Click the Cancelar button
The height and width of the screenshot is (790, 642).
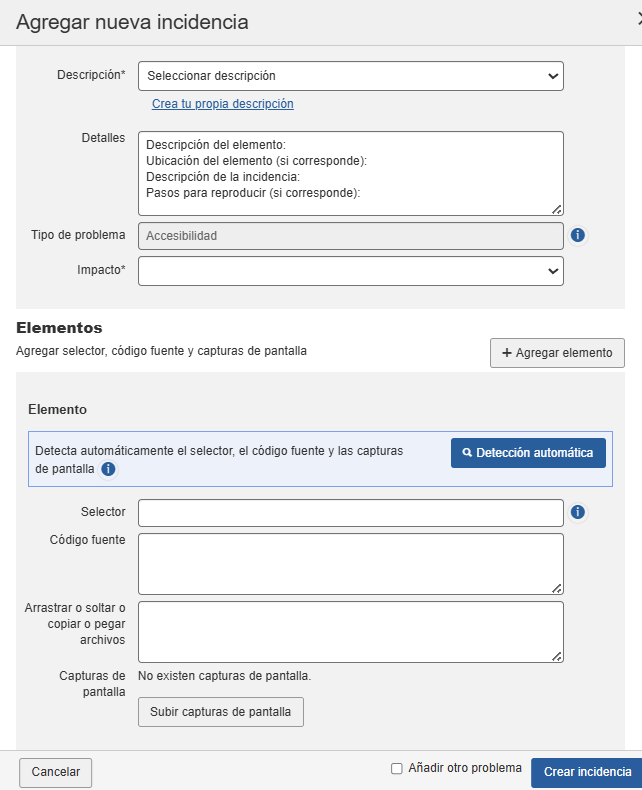coord(56,772)
